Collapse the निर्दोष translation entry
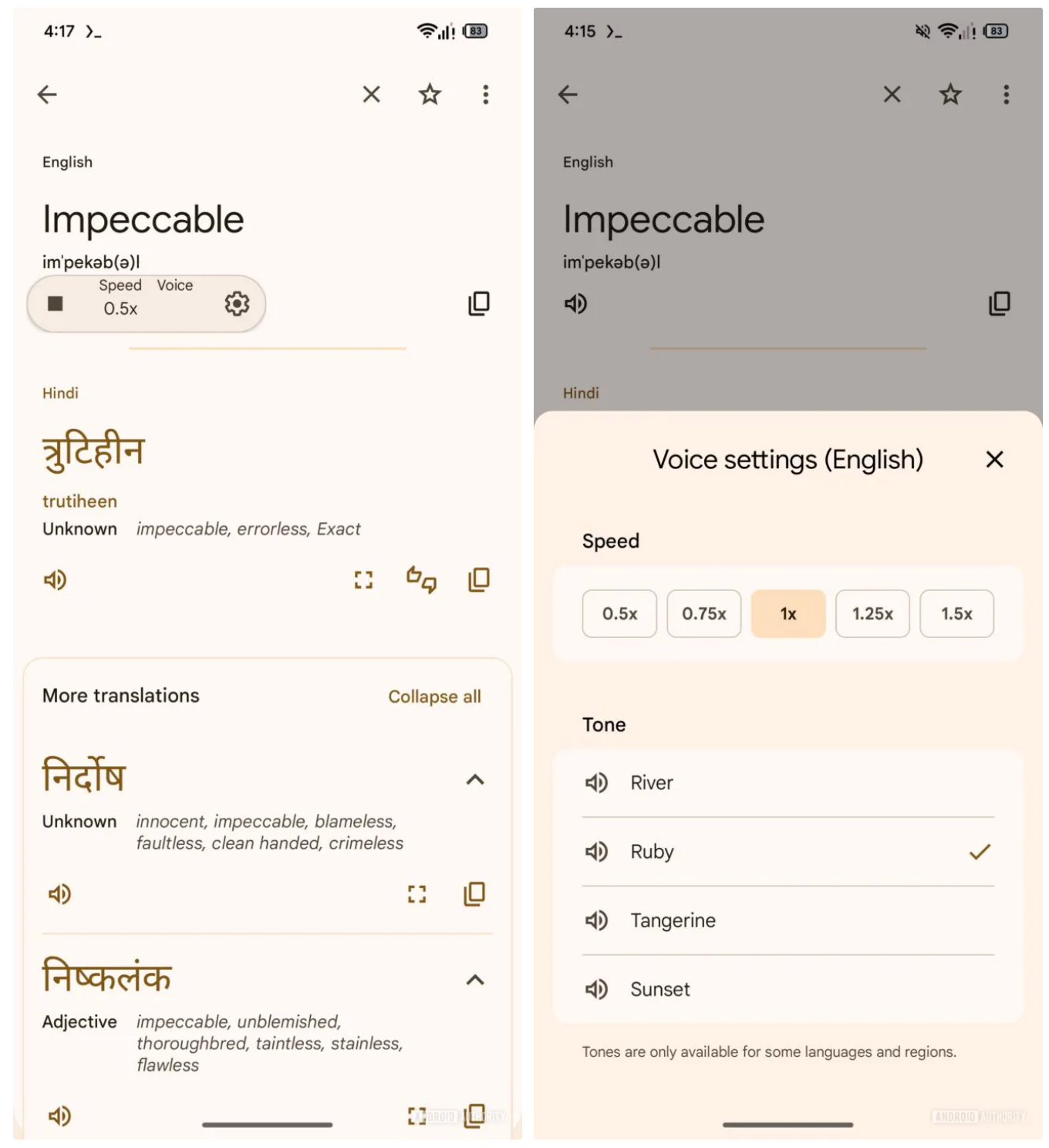Screen dimensions: 1049x1148 pyautogui.click(x=475, y=780)
